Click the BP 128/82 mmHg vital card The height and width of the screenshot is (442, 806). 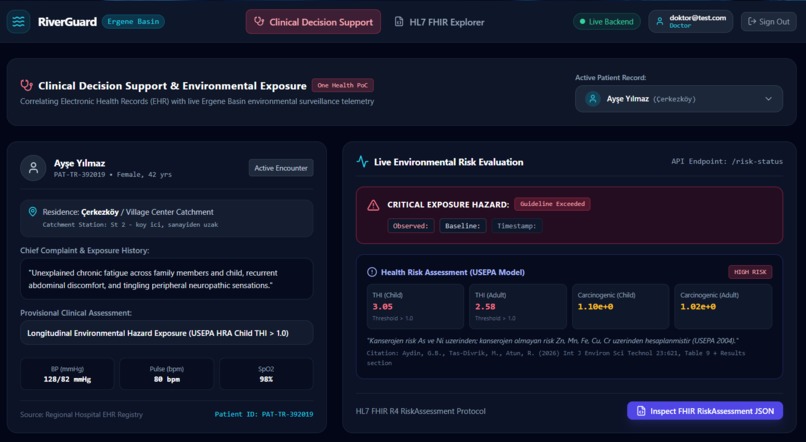(67, 374)
